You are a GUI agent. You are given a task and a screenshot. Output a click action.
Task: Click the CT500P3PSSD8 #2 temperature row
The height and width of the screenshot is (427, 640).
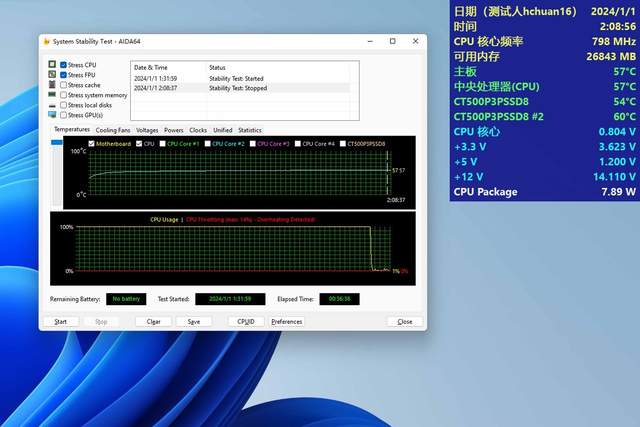click(544, 117)
